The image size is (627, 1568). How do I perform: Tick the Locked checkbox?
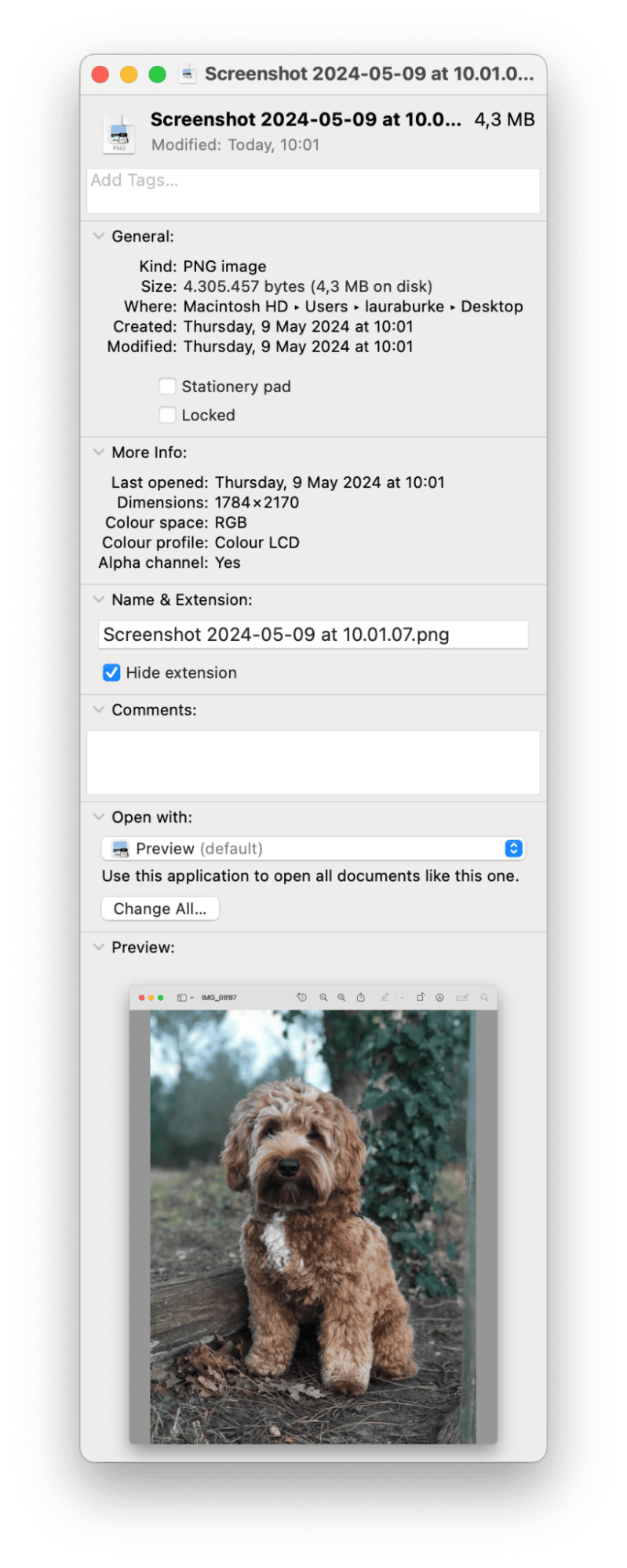(167, 415)
